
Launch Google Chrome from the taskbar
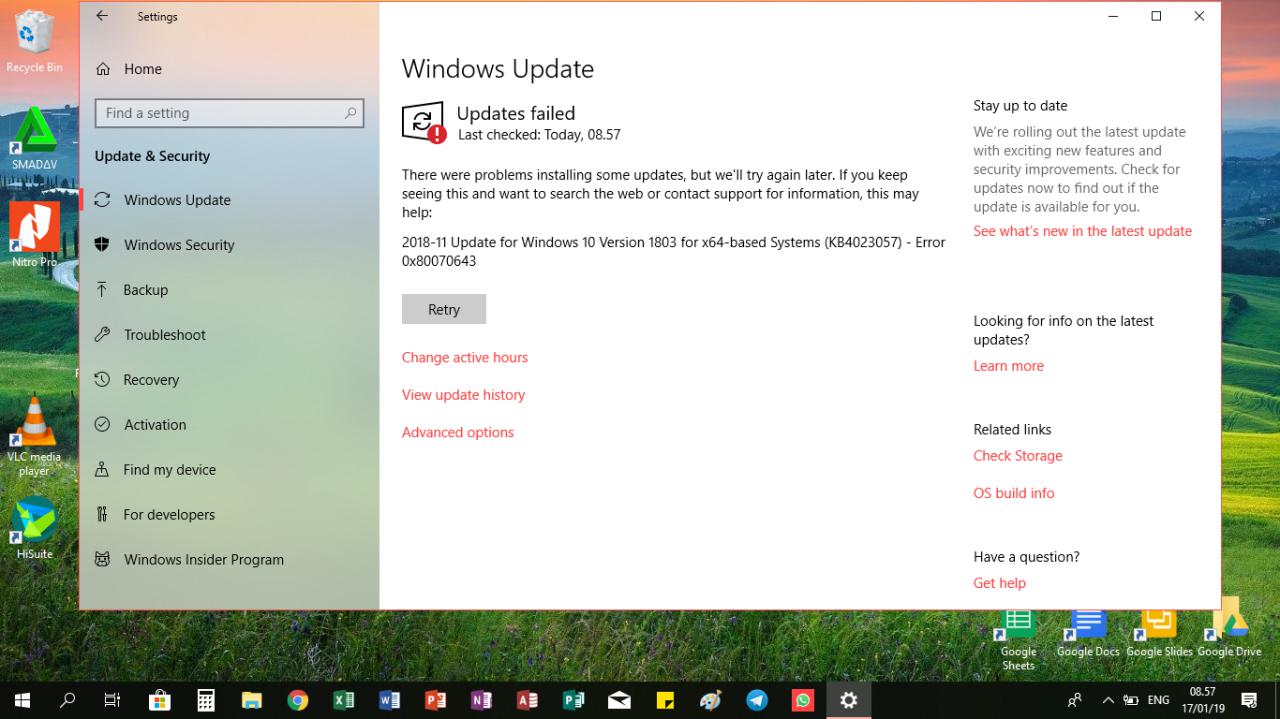tap(297, 701)
